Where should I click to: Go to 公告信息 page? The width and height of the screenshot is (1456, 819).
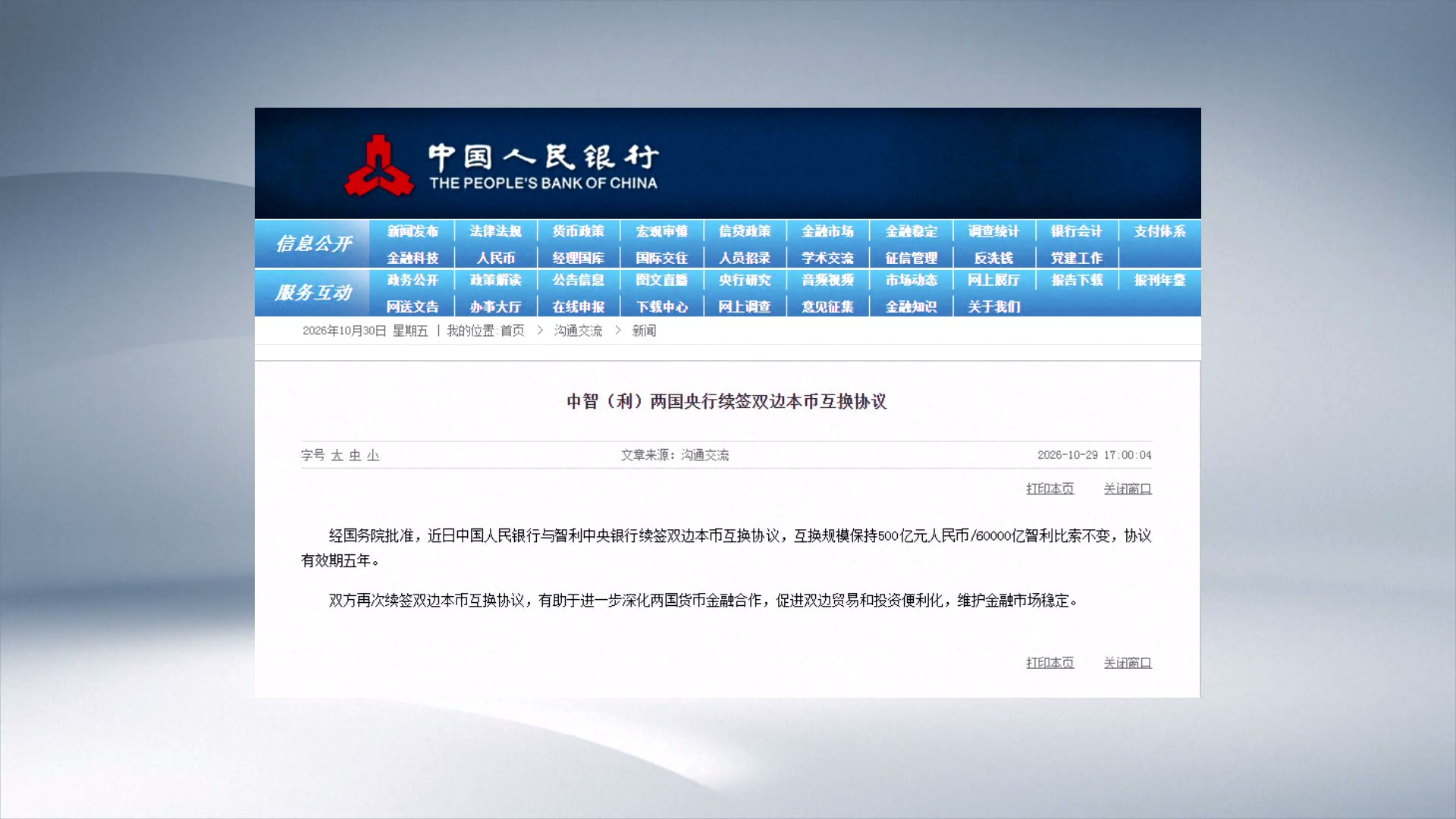[x=579, y=280]
